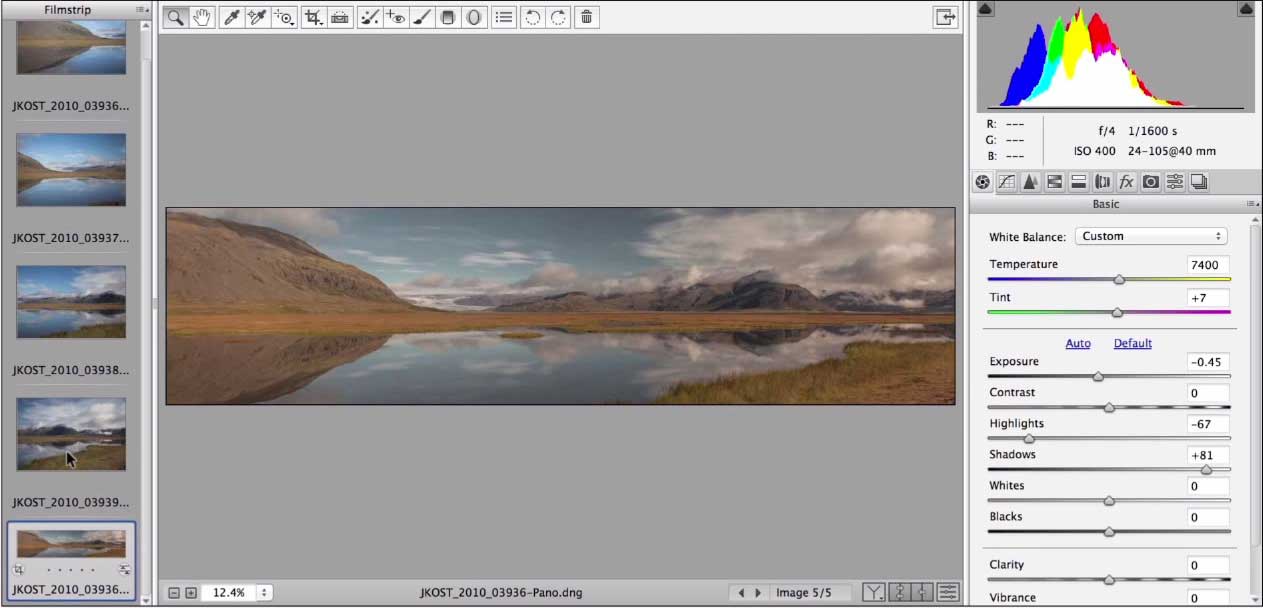Viewport: 1263px width, 608px height.
Task: Open the Basic panel tab
Action: pyautogui.click(x=982, y=182)
